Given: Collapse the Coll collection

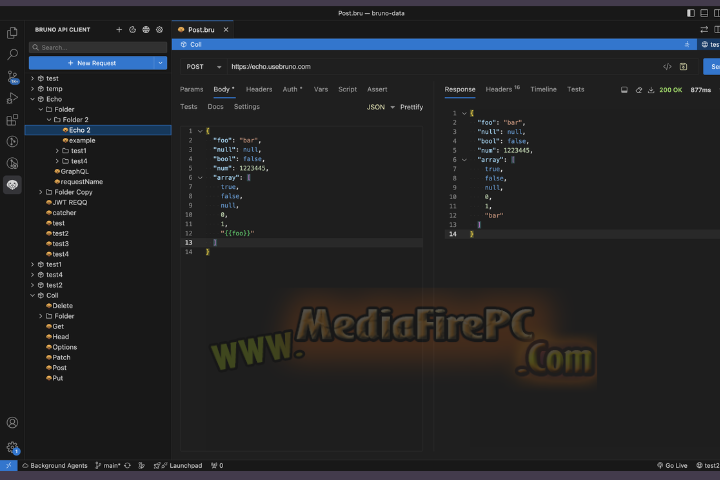Looking at the screenshot, I should point(32,295).
